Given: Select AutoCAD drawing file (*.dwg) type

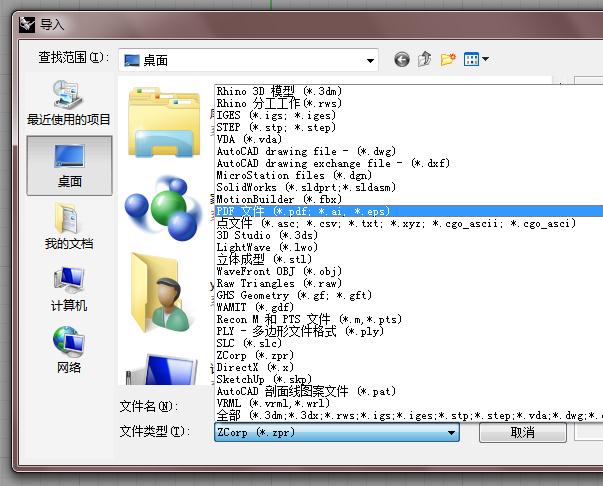Looking at the screenshot, I should coord(295,151).
